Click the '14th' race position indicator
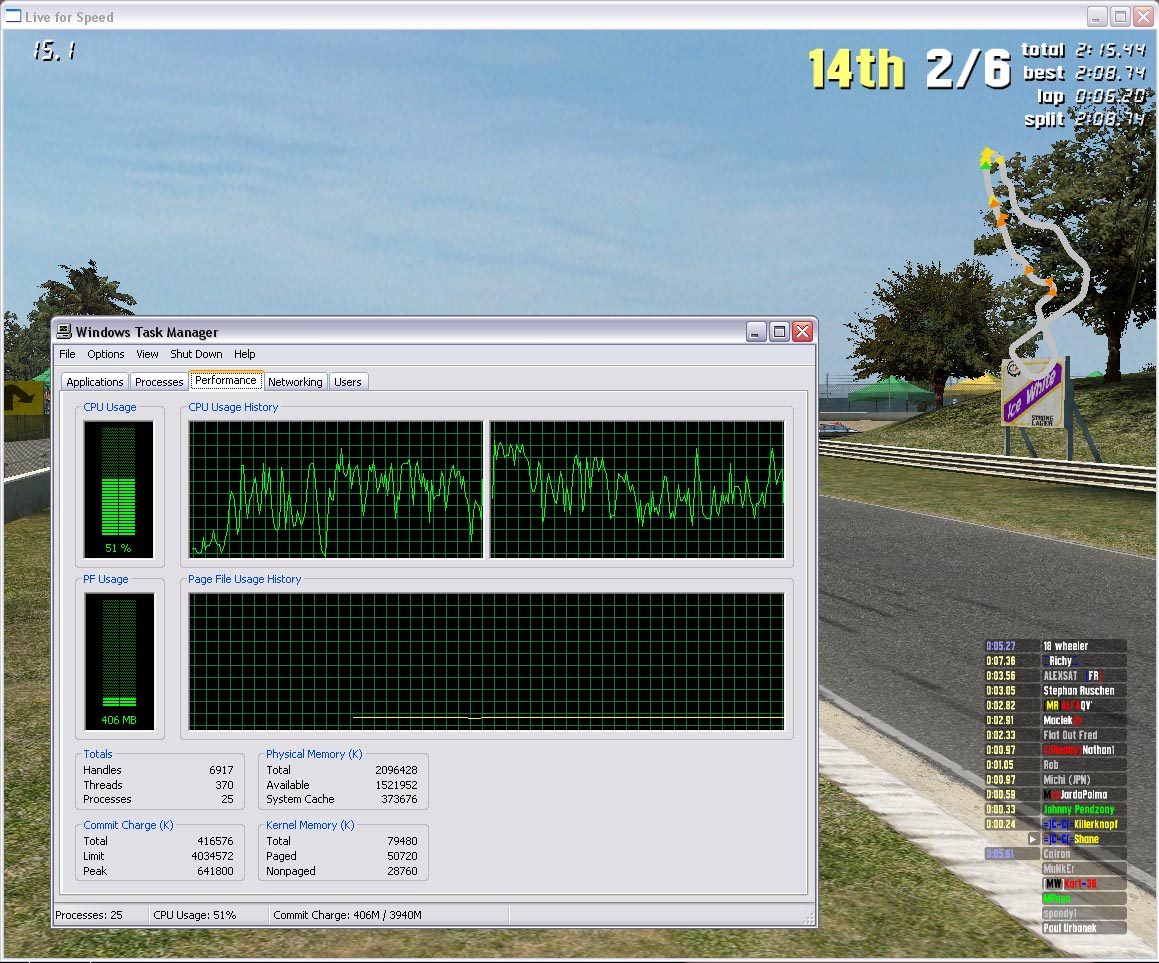The width and height of the screenshot is (1159, 963). pyautogui.click(x=857, y=69)
